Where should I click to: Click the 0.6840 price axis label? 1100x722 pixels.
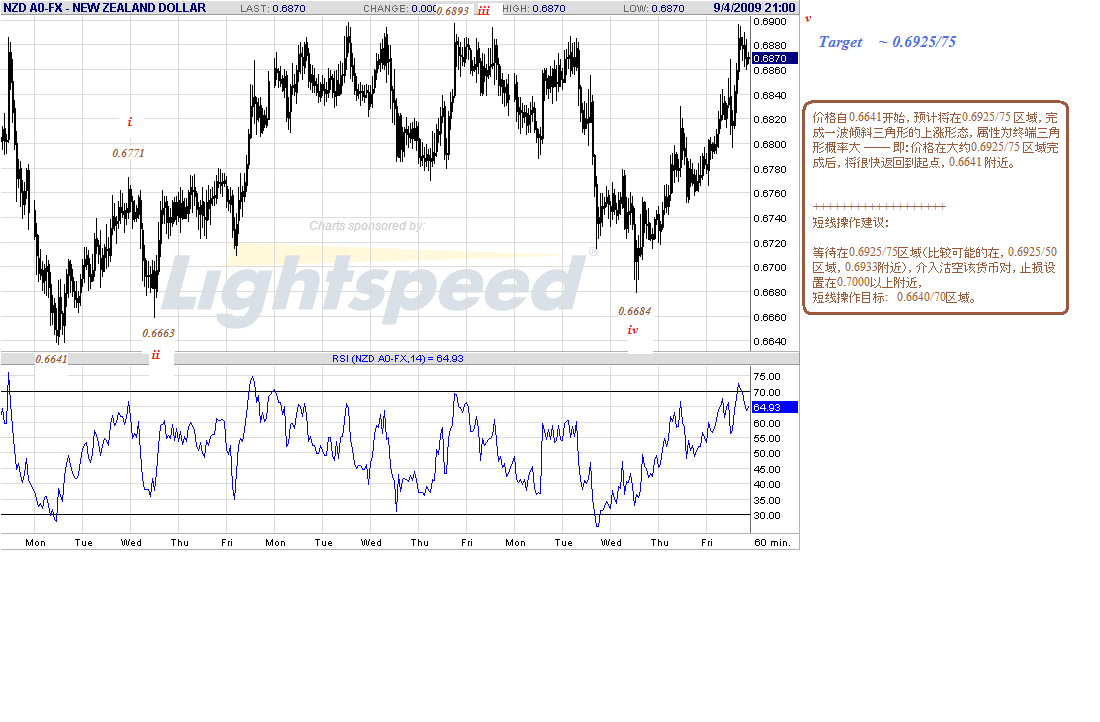coord(770,95)
